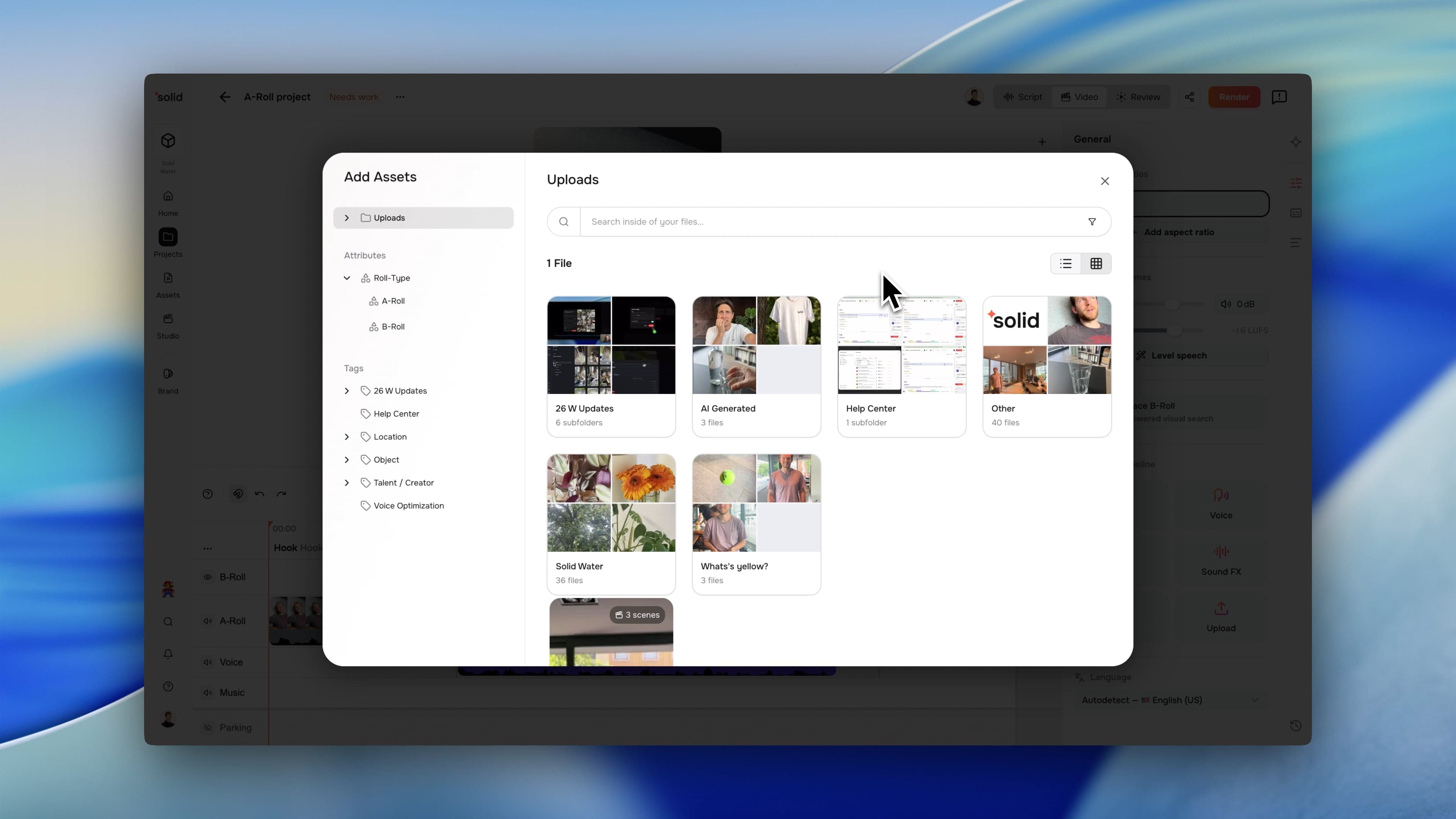The width and height of the screenshot is (1456, 819).
Task: Collapse the Roll-Type attribute
Action: (347, 278)
